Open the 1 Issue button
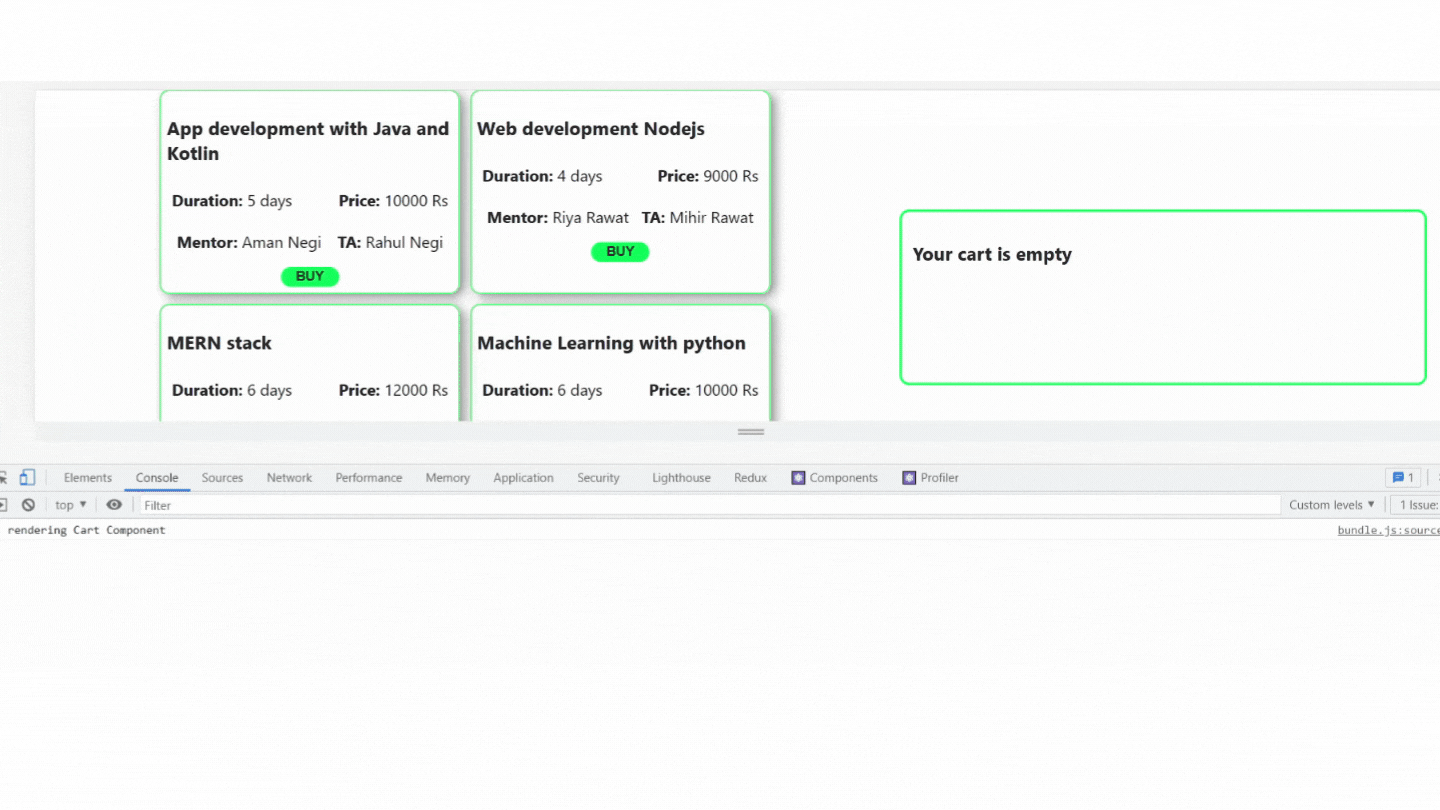Viewport: 1440px width, 810px height. 1415,505
